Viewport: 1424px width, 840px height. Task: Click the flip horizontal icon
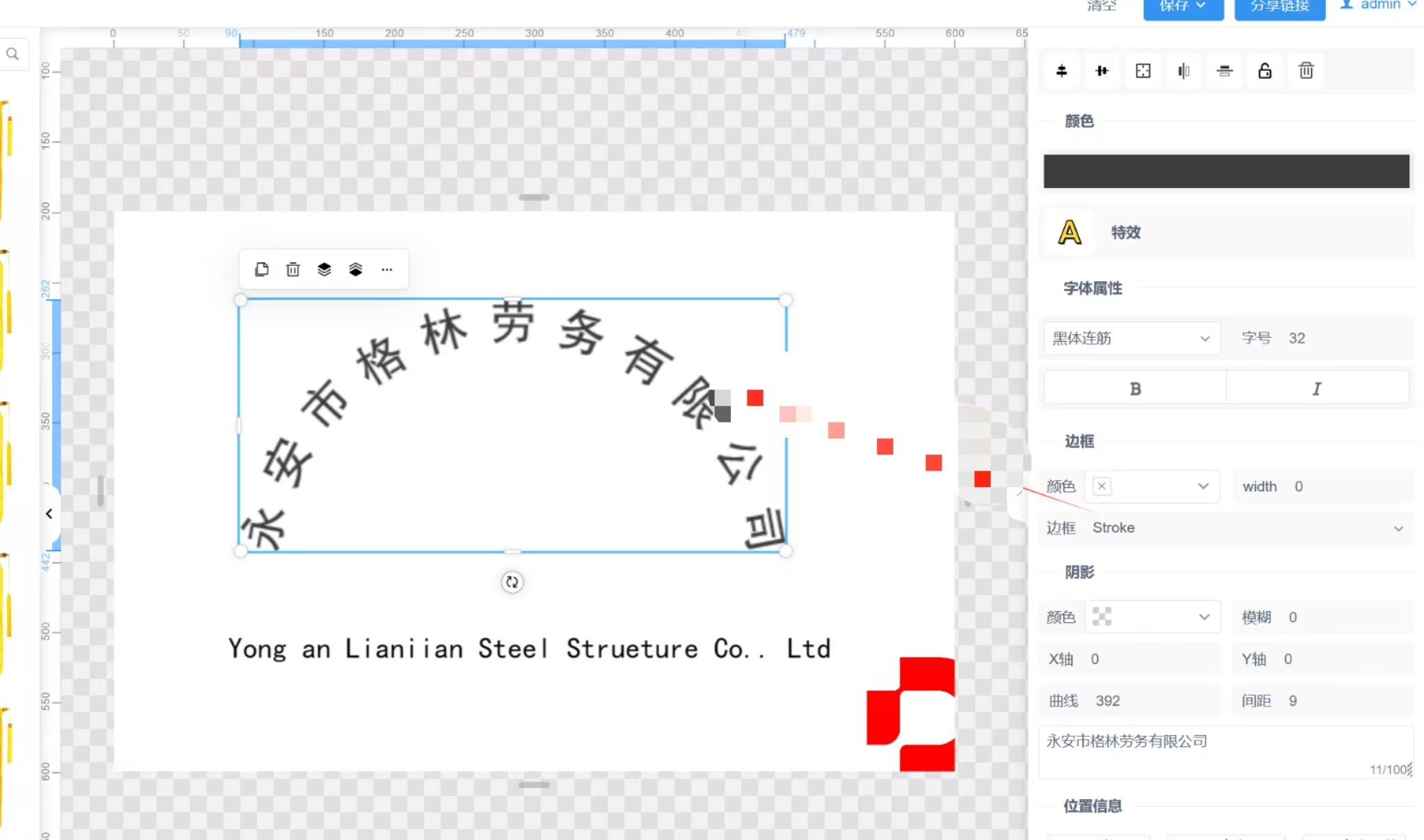tap(1183, 71)
